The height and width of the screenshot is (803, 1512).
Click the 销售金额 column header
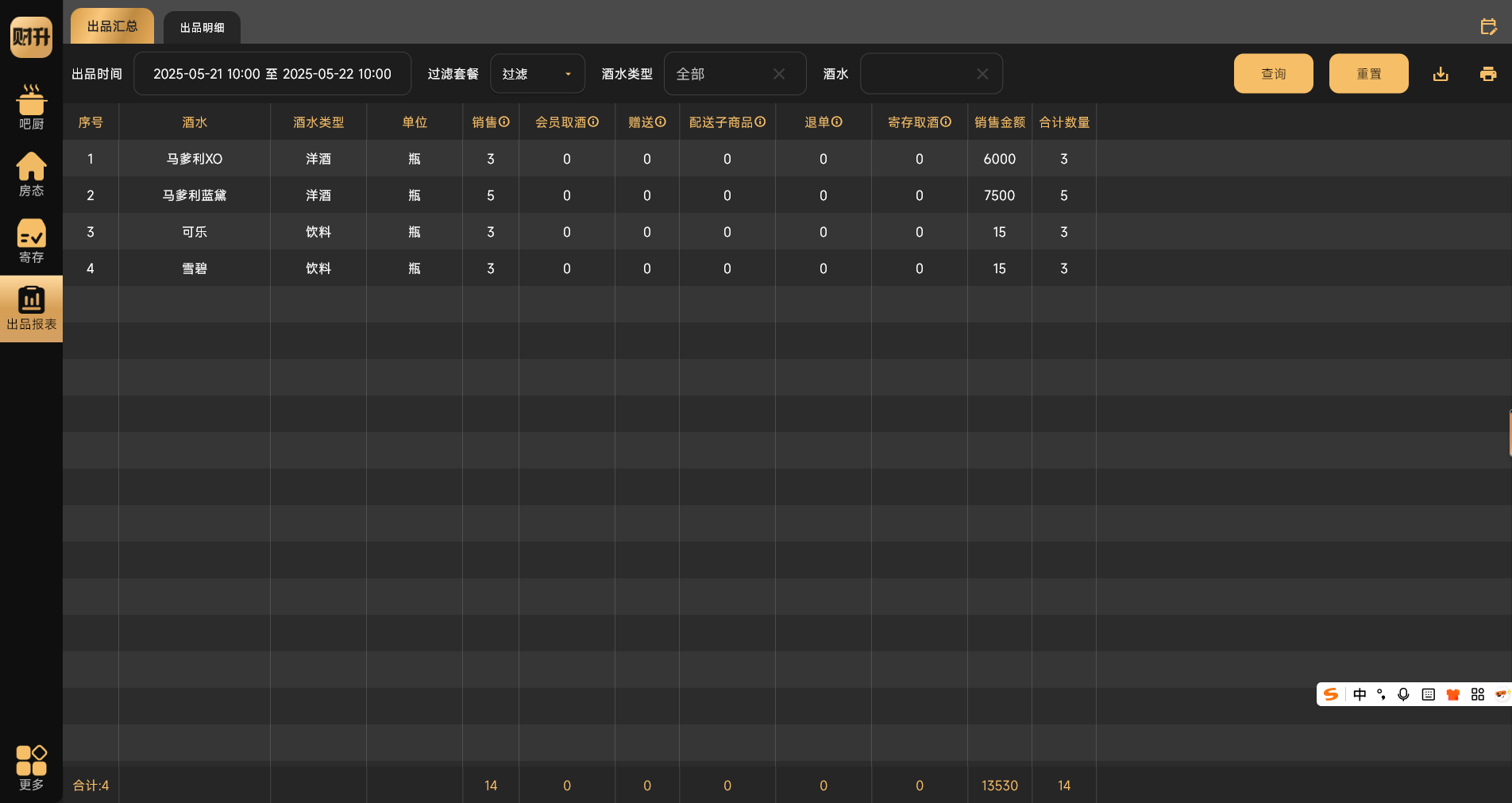click(1000, 122)
